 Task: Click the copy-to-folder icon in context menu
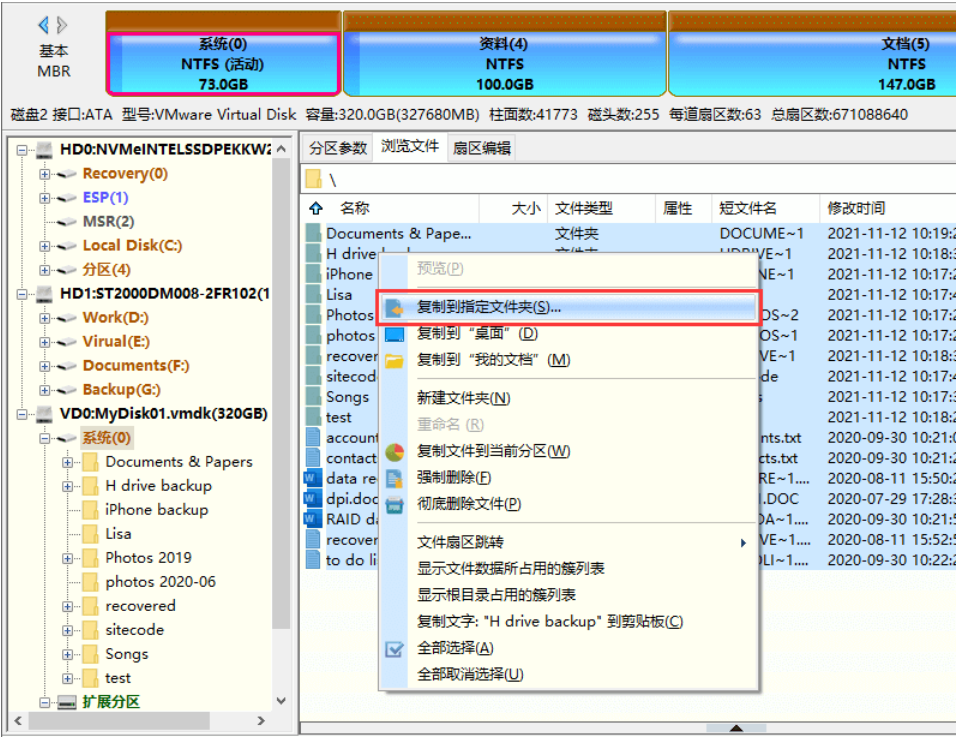(394, 308)
